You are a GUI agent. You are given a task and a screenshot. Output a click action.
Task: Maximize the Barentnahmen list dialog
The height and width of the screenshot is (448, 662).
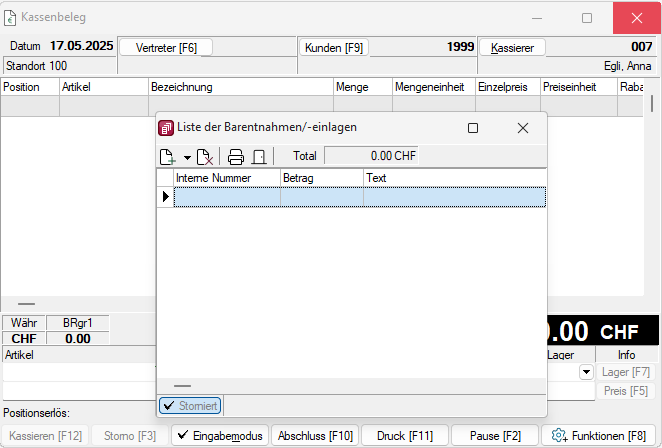tap(473, 128)
